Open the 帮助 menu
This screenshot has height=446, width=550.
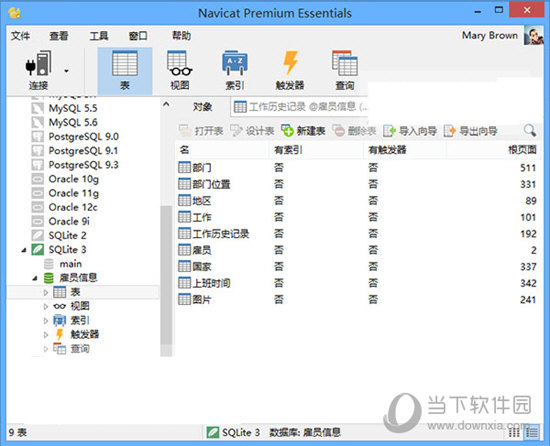(x=181, y=35)
